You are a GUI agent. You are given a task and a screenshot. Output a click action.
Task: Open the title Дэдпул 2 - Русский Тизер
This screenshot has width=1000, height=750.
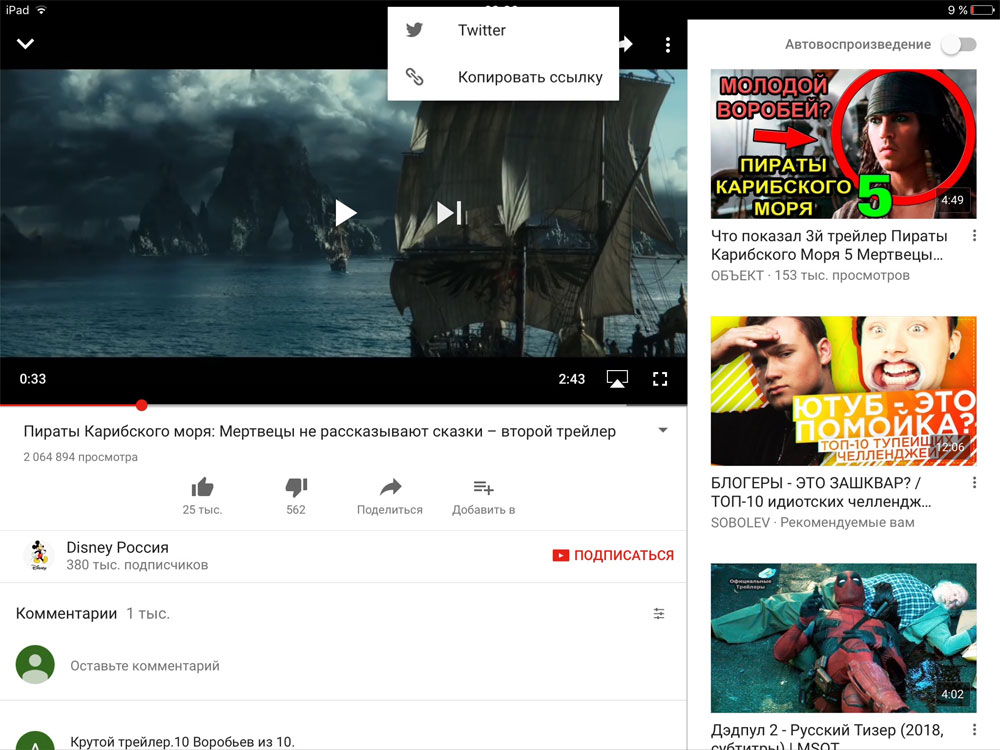827,737
